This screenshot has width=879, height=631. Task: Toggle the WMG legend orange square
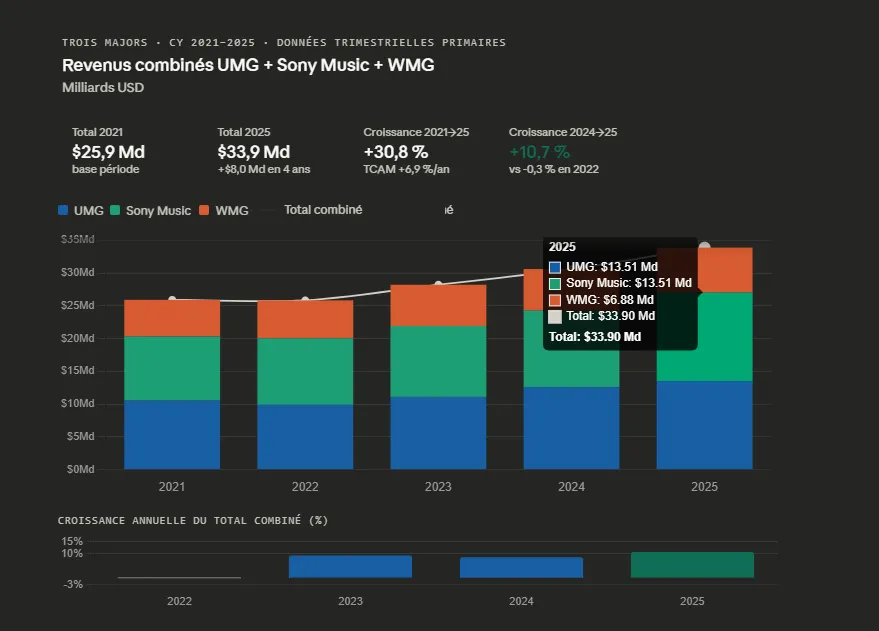(204, 211)
